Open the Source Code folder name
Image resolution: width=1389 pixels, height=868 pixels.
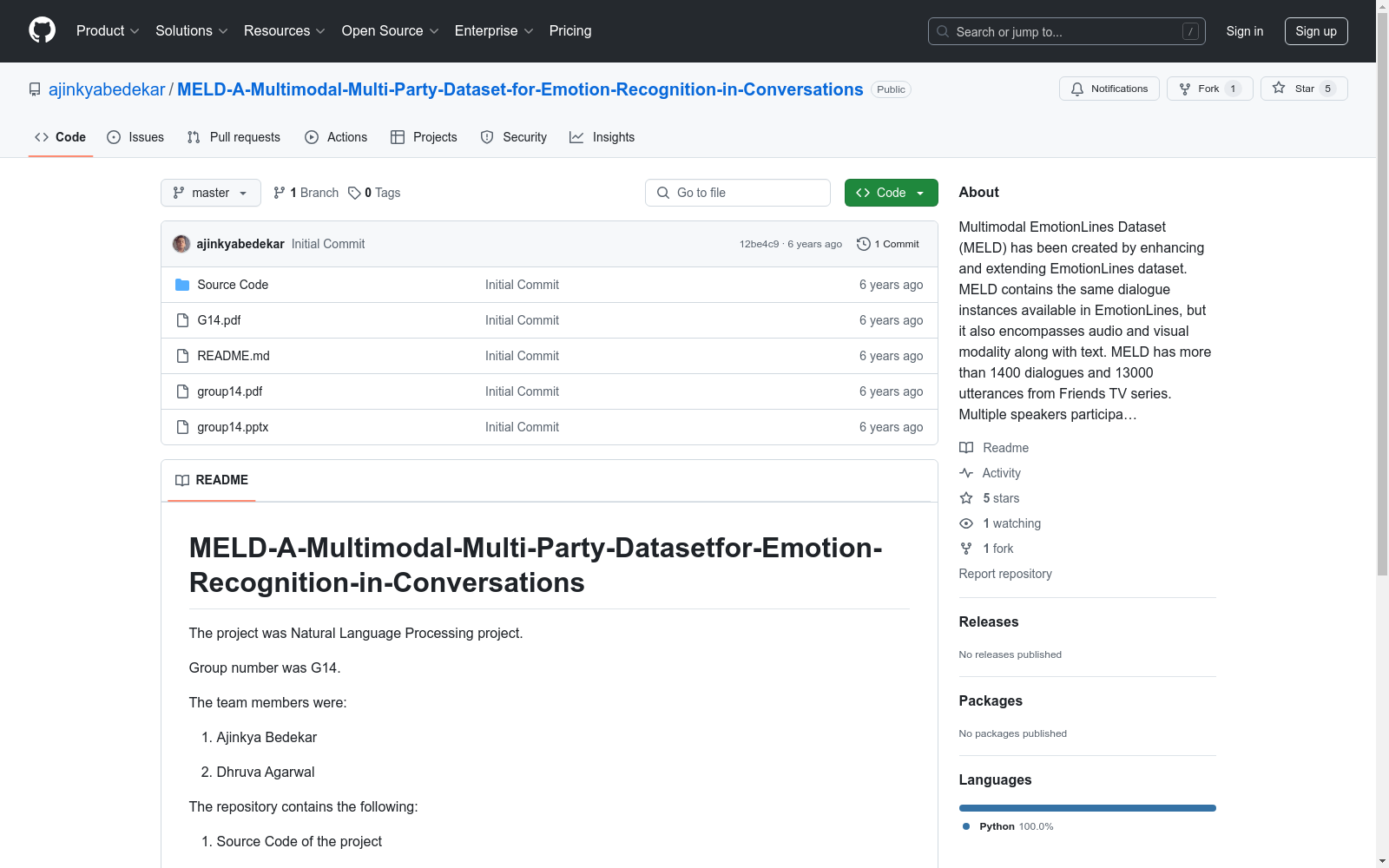coord(233,285)
